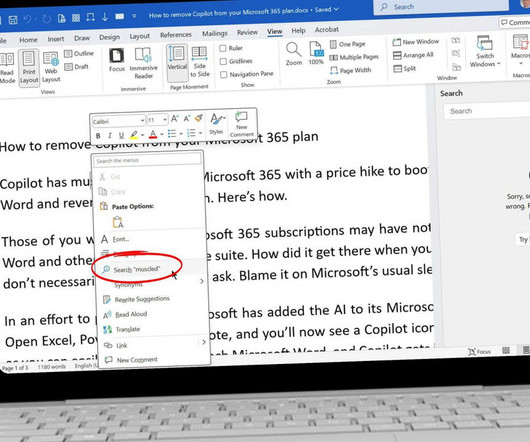530x442 pixels.
Task: Open the Immersive Reader
Action: tap(144, 63)
